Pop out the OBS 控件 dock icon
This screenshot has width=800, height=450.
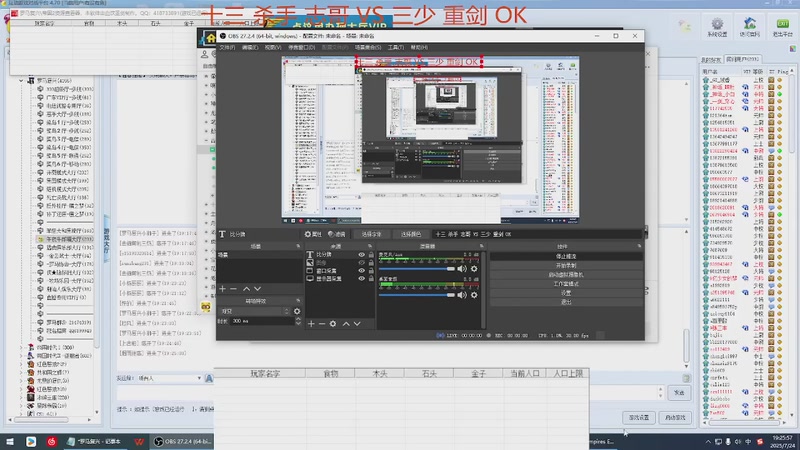(639, 246)
